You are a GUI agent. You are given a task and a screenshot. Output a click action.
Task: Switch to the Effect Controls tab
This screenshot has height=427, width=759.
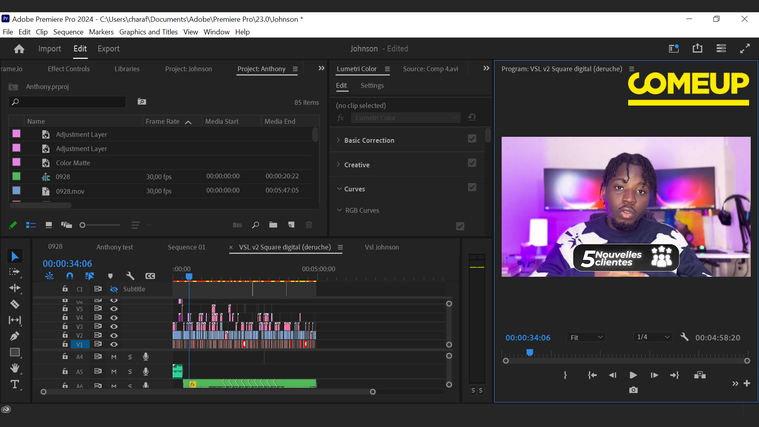[69, 69]
